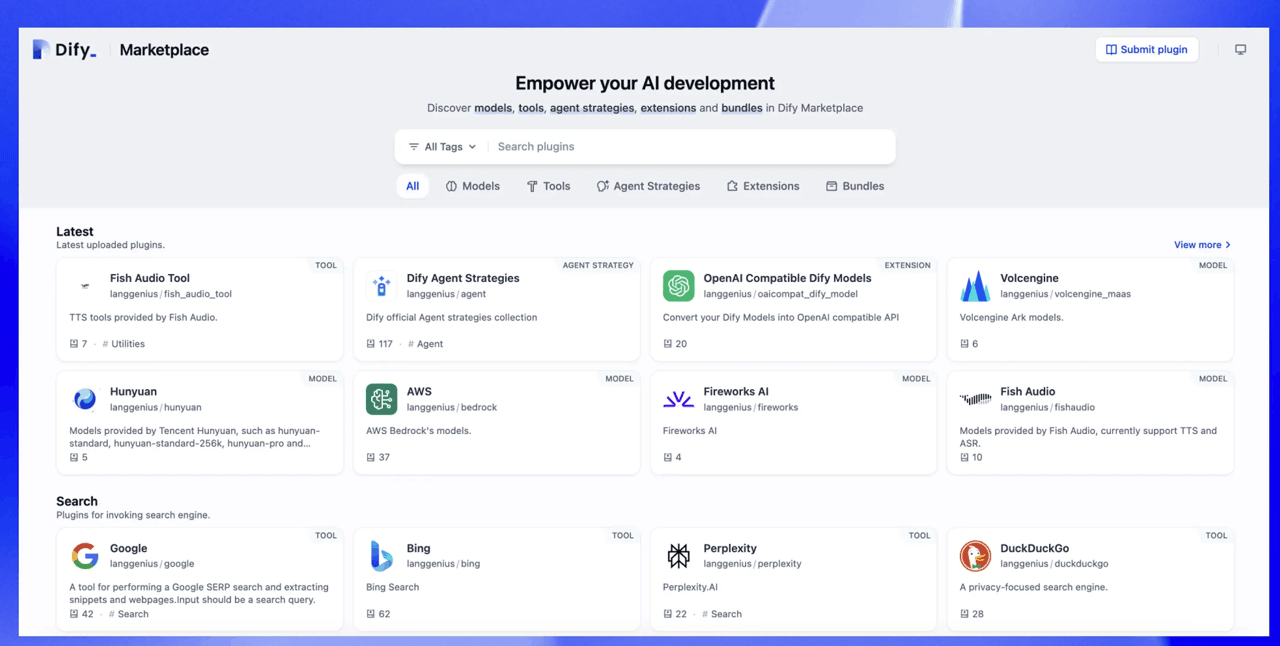Click the Dify Agent Strategies icon
1280x646 pixels.
click(382, 286)
